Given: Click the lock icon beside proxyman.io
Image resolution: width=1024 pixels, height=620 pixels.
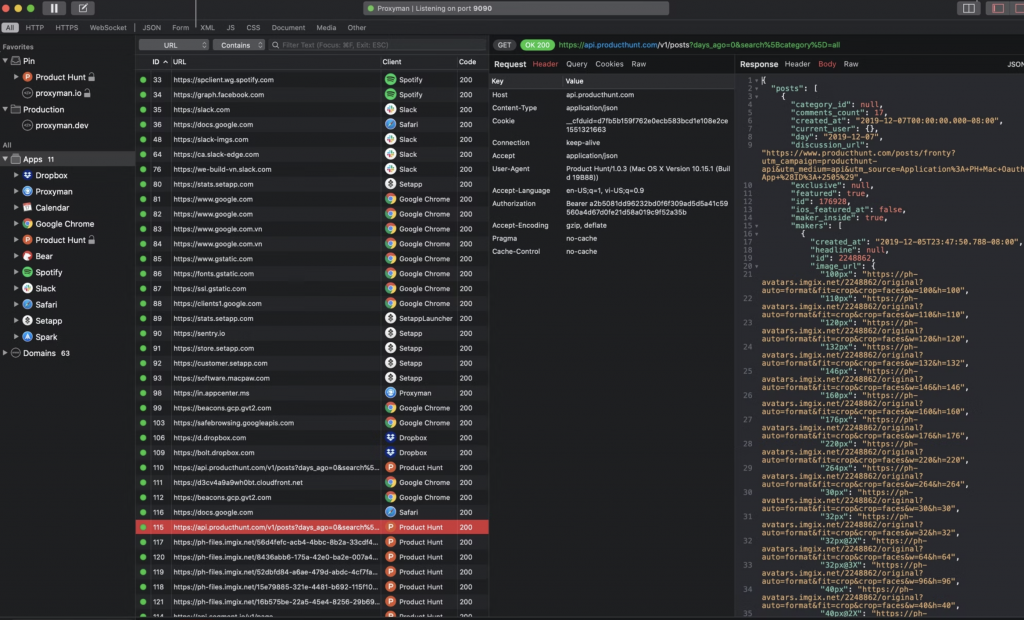Looking at the screenshot, I should [87, 93].
